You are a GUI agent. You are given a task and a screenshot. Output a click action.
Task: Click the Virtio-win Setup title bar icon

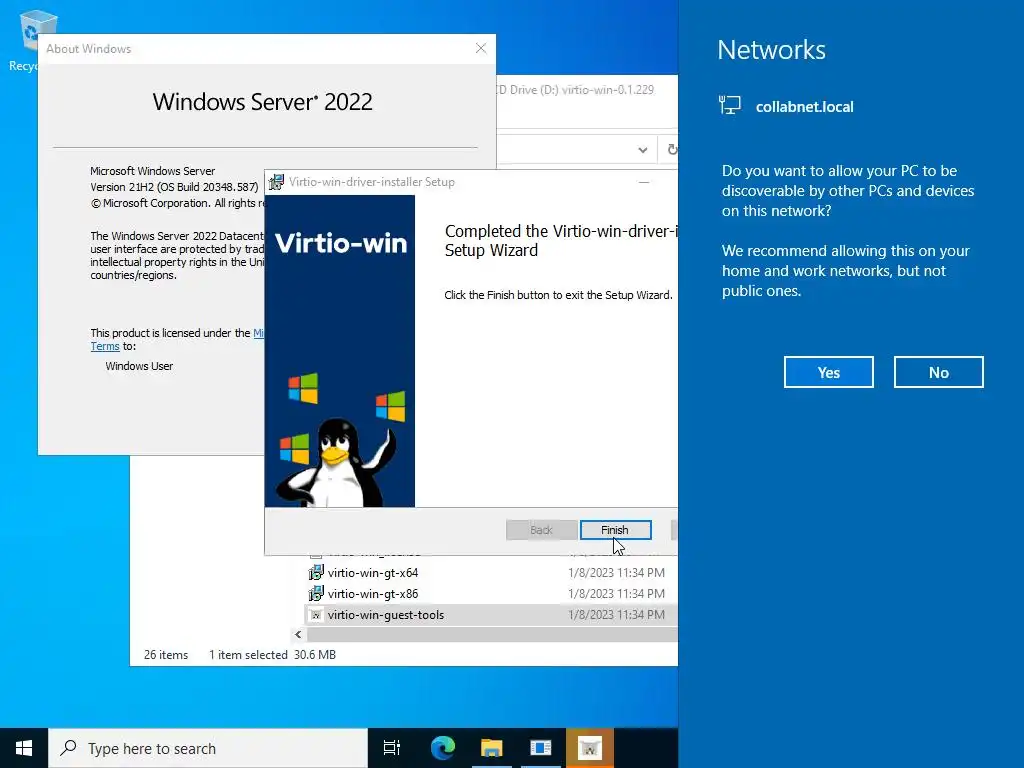[x=276, y=182]
